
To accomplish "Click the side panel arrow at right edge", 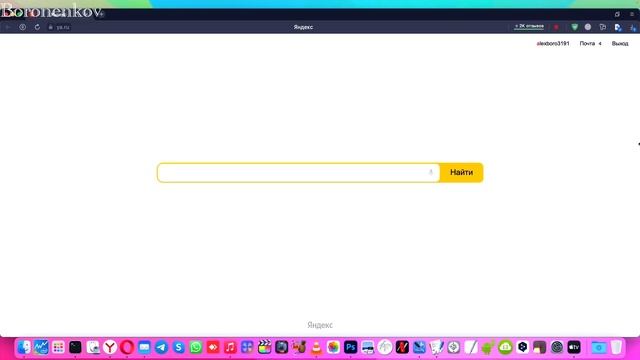I will [638, 144].
